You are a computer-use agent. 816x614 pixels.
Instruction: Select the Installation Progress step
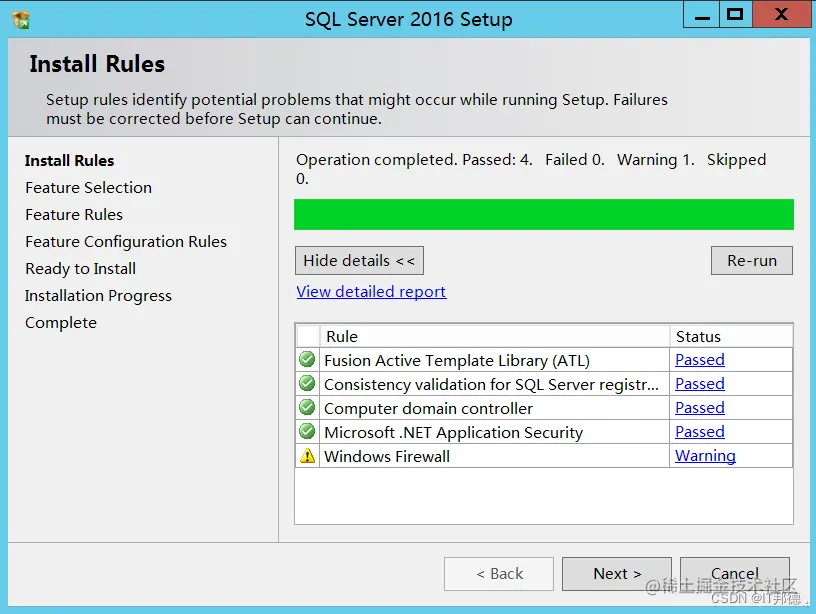pyautogui.click(x=98, y=296)
